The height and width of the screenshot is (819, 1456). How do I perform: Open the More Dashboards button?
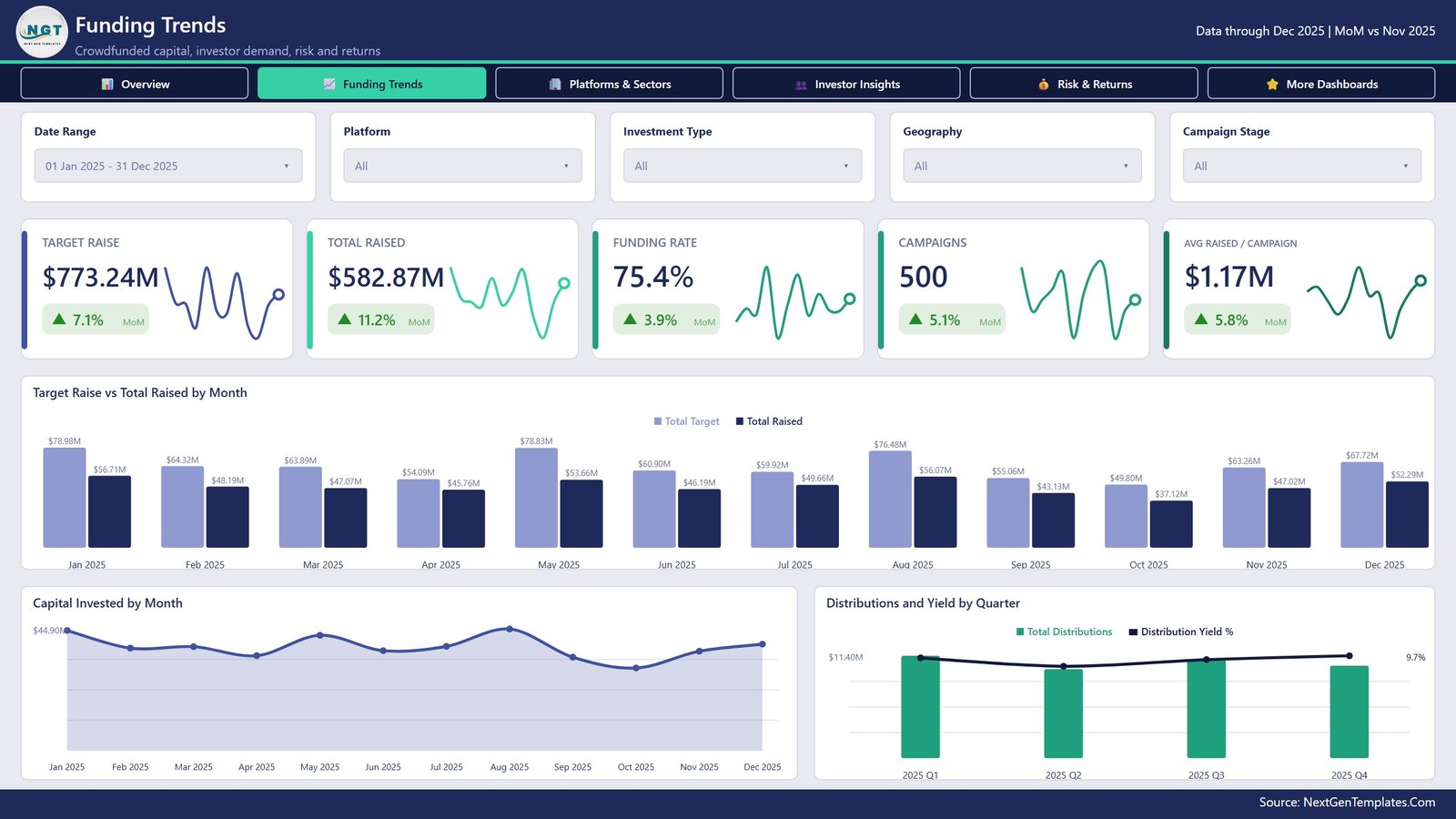(1321, 83)
